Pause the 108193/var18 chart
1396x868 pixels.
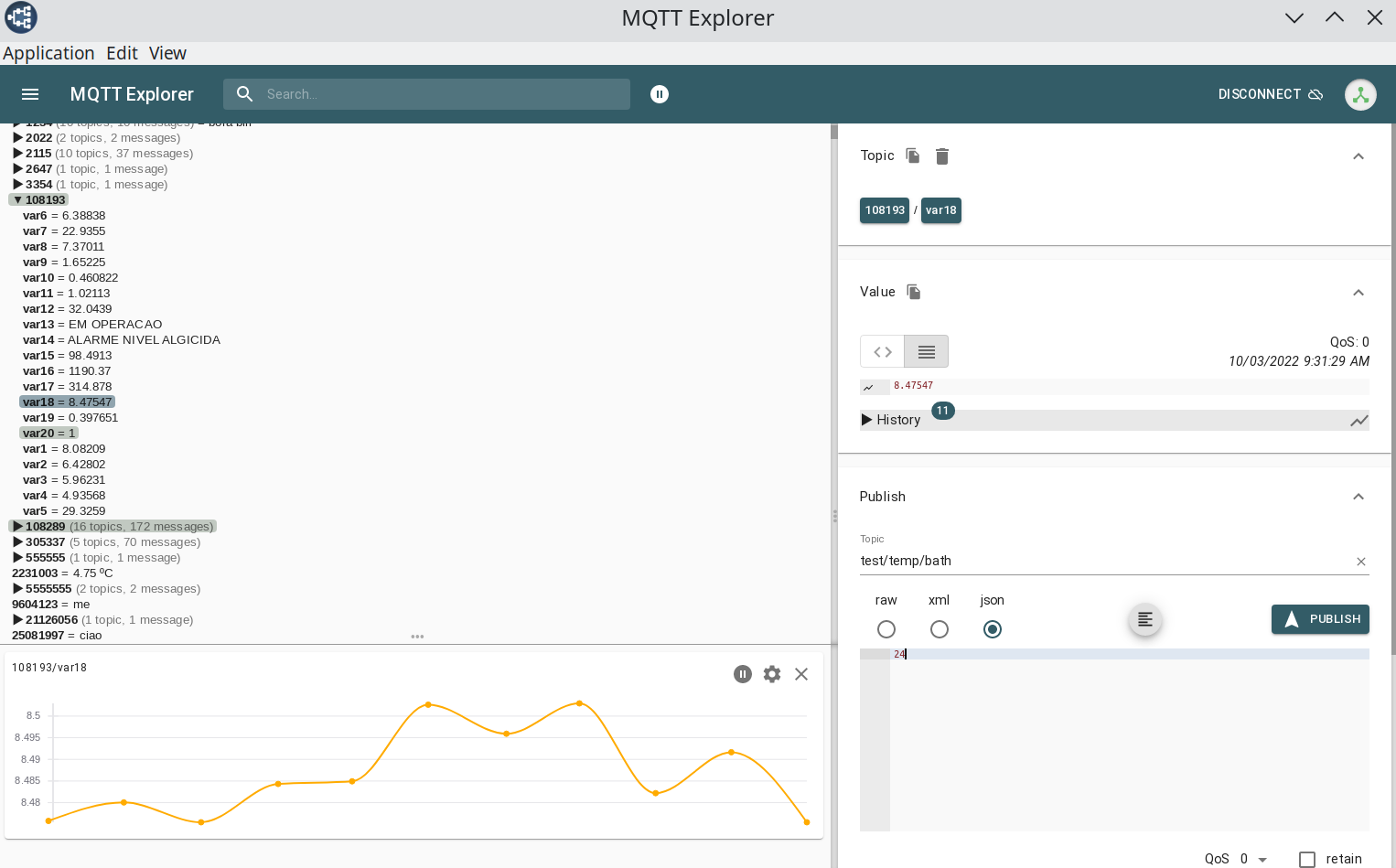point(743,674)
